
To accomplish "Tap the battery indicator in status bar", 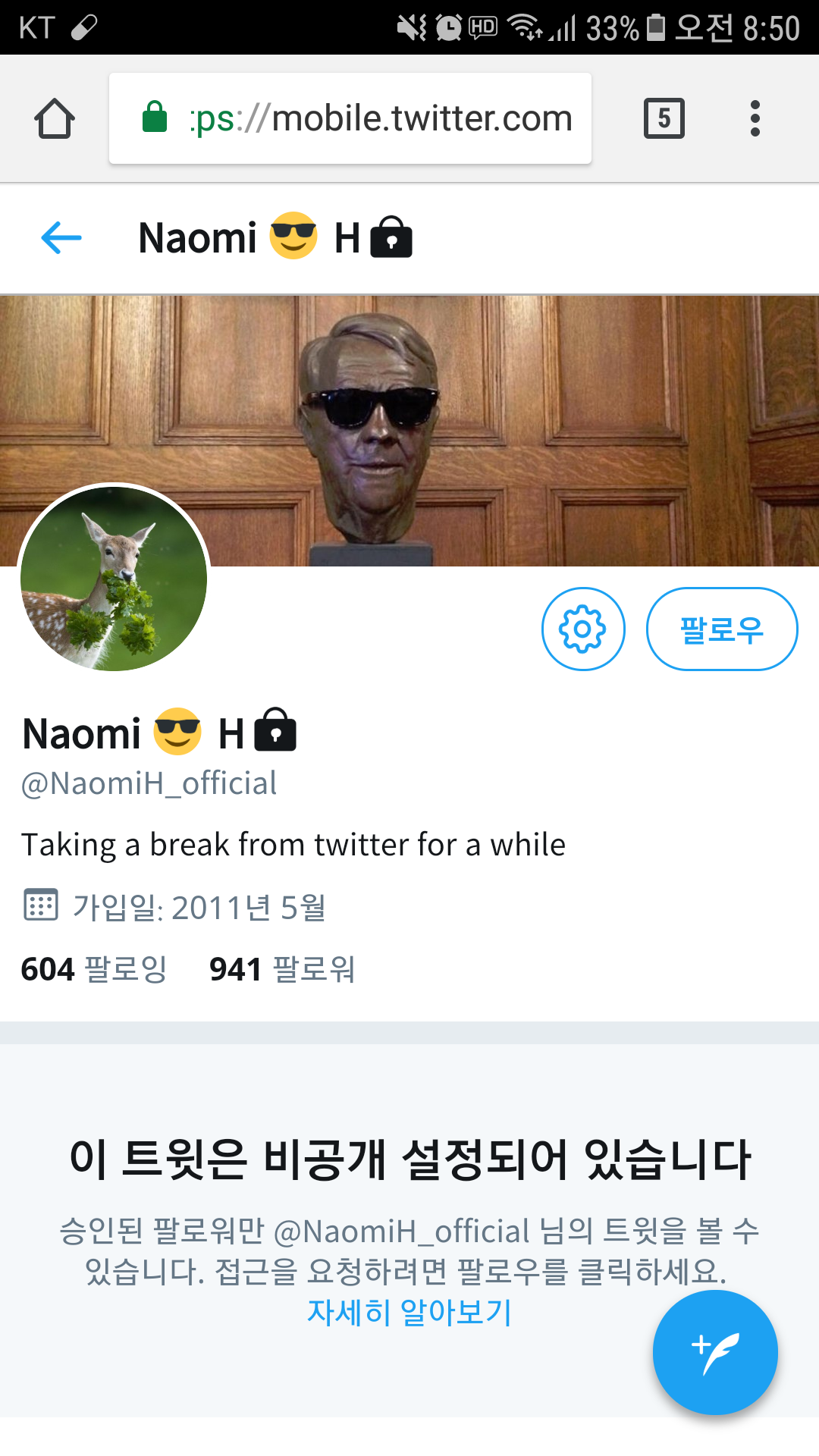I will click(x=656, y=27).
